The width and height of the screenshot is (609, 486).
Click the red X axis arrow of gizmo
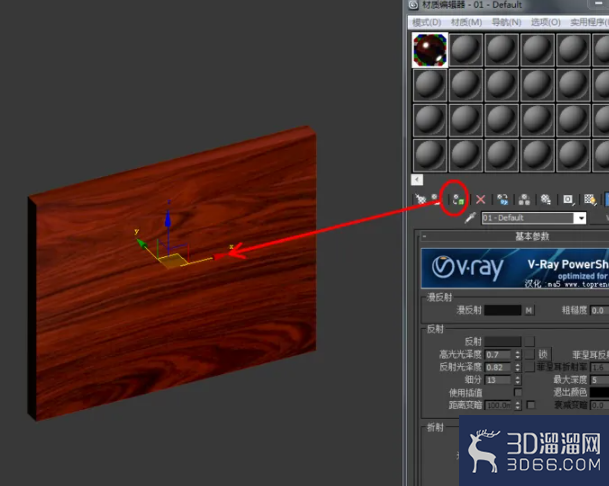coord(220,256)
